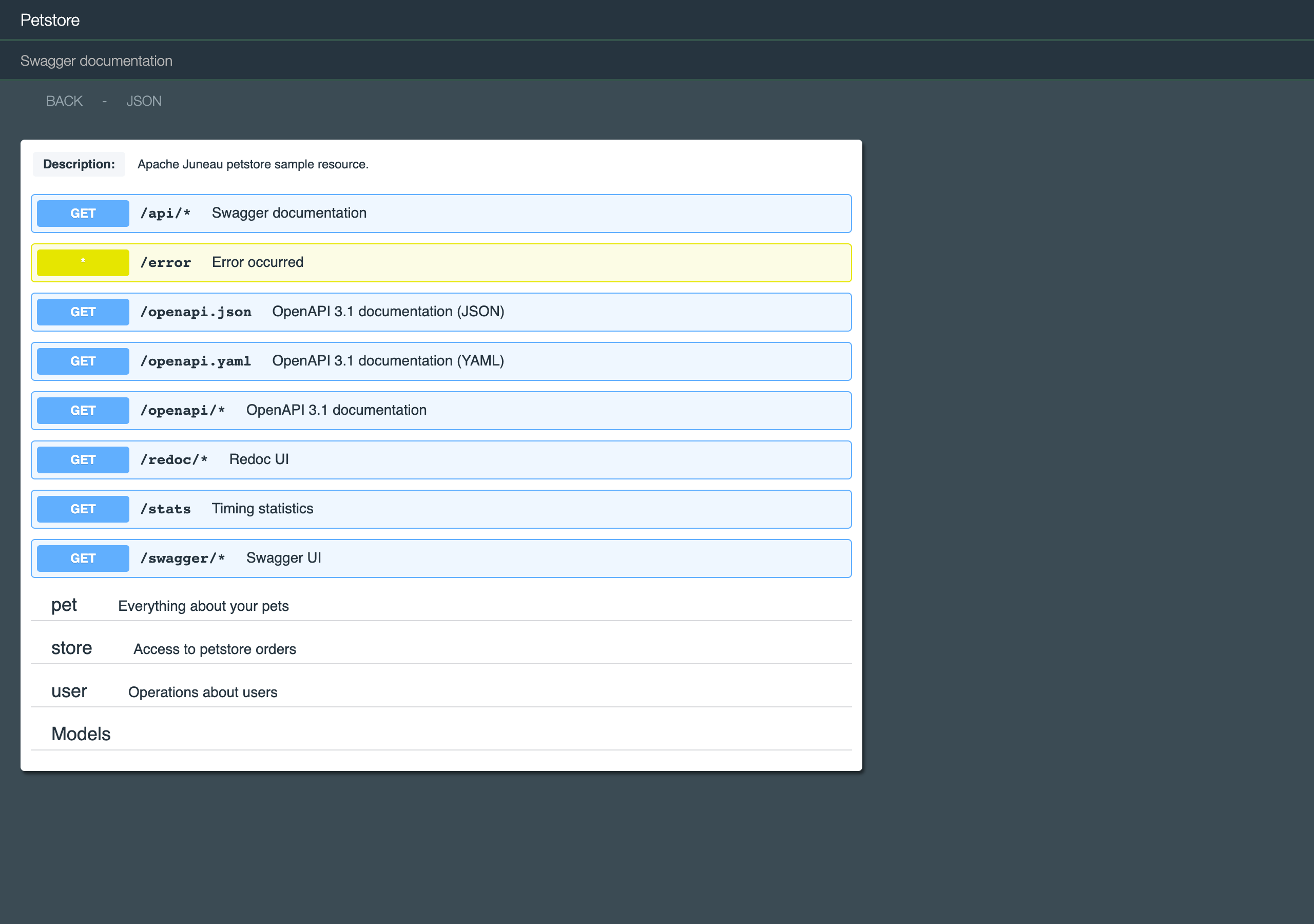Expand the /error Error occurred operation
This screenshot has width=1314, height=924.
click(441, 263)
